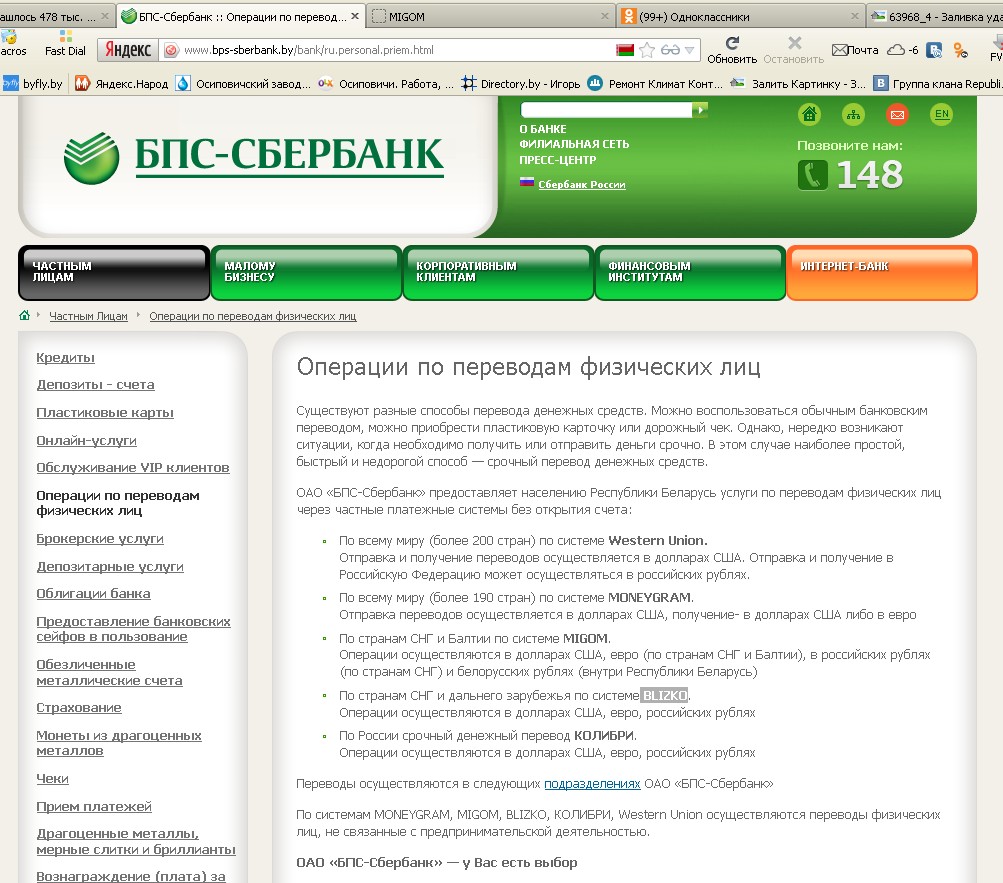Bookmark this page with the star icon
This screenshot has width=1003, height=883.
coord(647,50)
